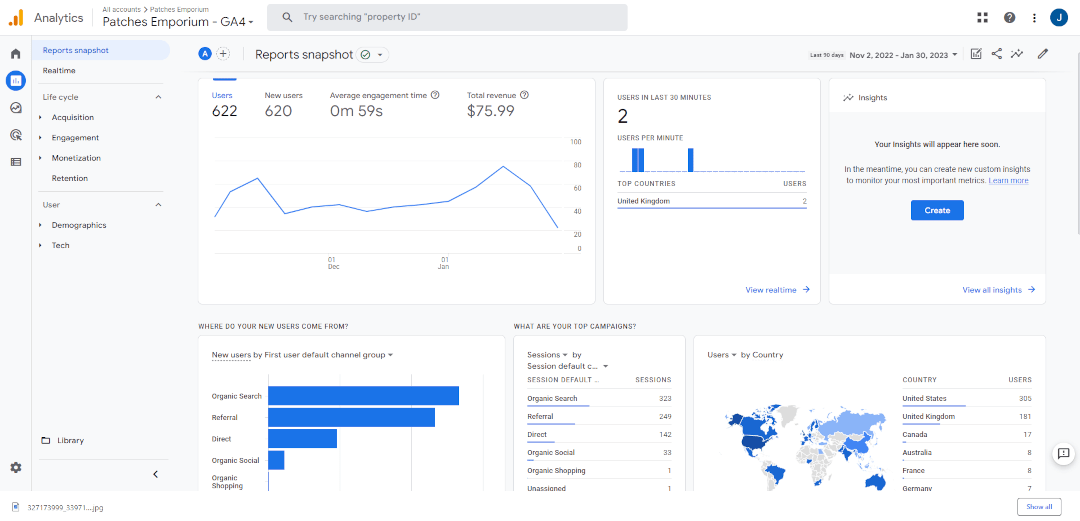1080x521 pixels.
Task: Expand Tech in navigation
Action: tap(41, 245)
